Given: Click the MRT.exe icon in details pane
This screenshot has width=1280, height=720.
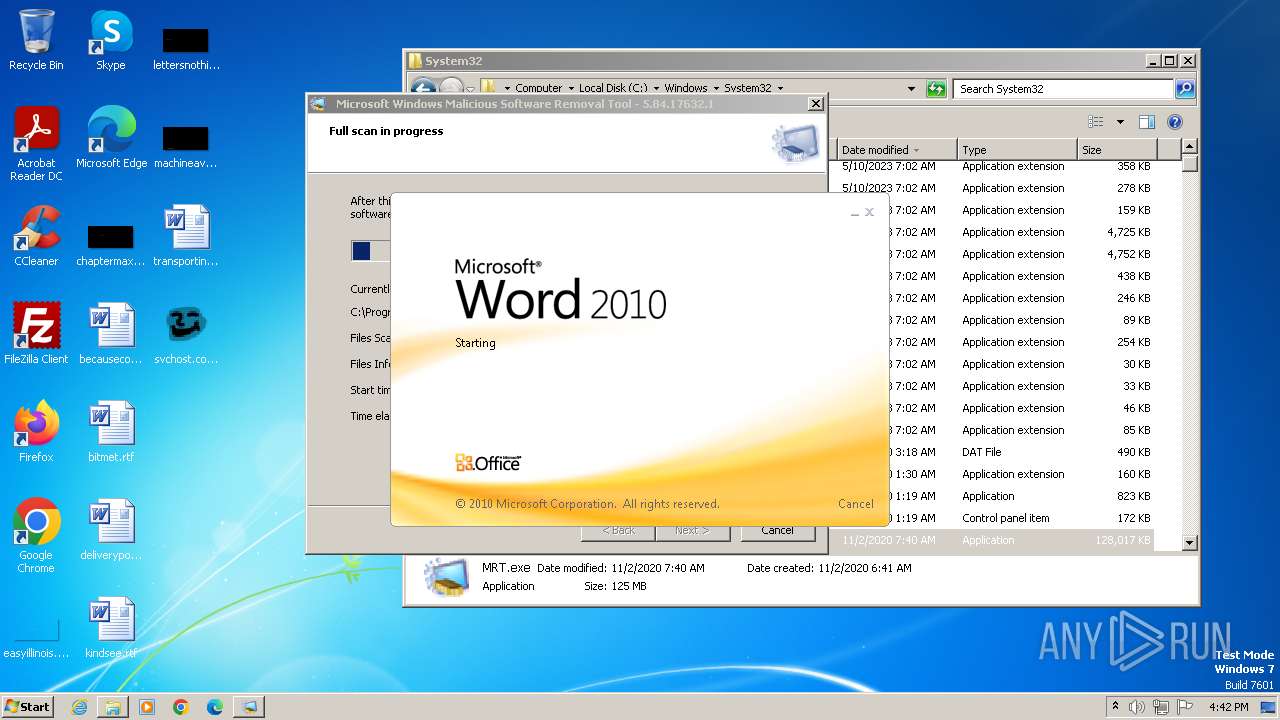Looking at the screenshot, I should 446,577.
